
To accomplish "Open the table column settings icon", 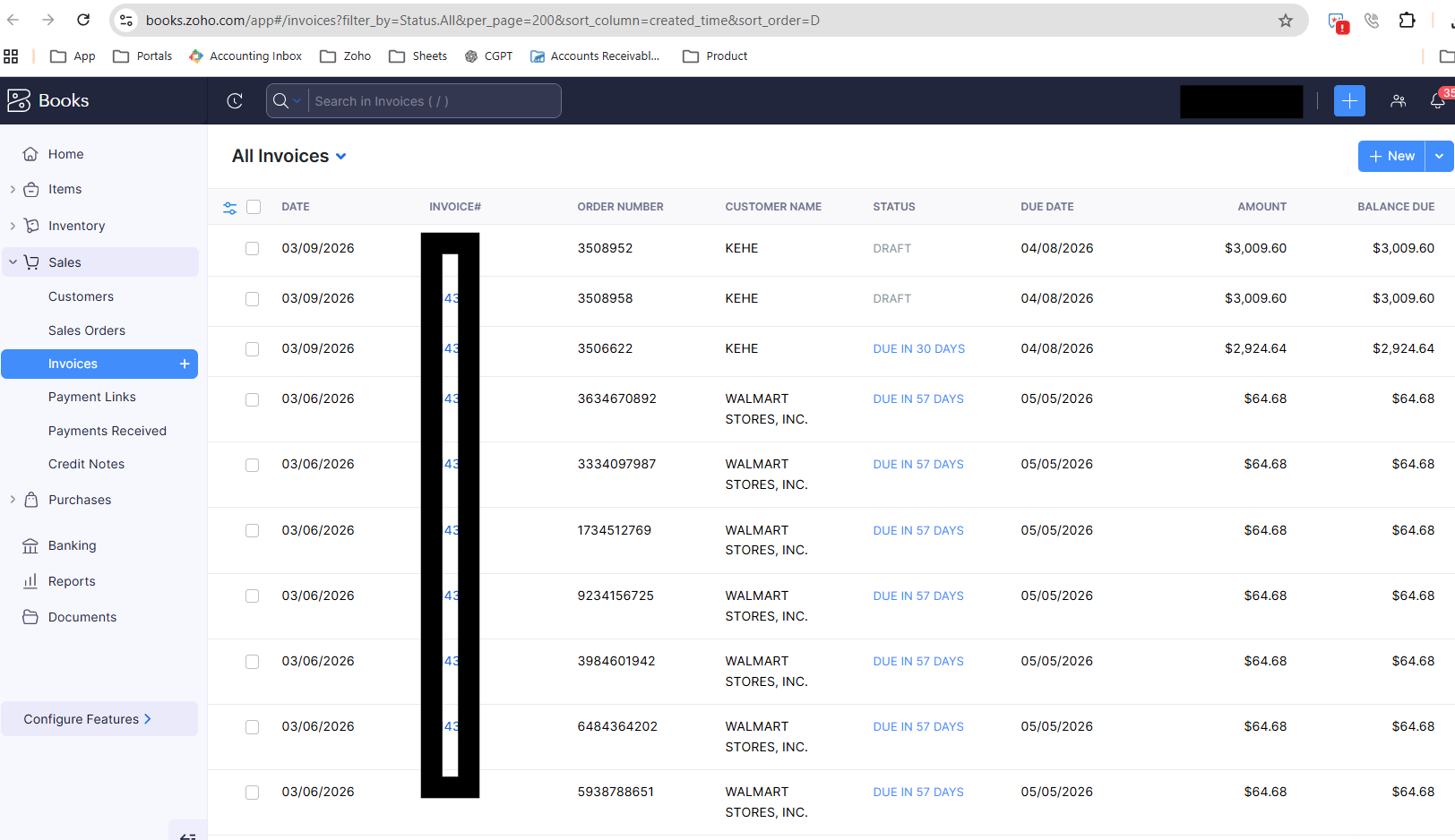I will [230, 208].
